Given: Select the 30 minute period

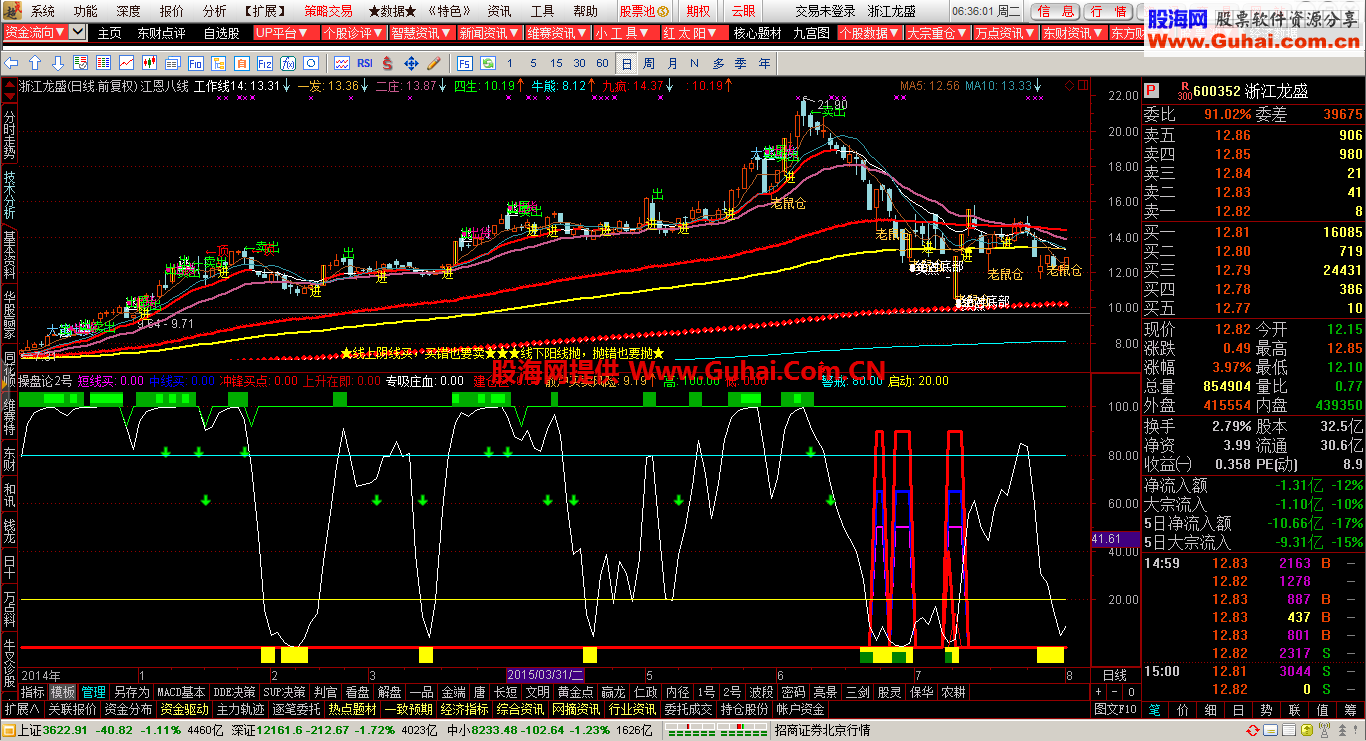Looking at the screenshot, I should click(579, 63).
